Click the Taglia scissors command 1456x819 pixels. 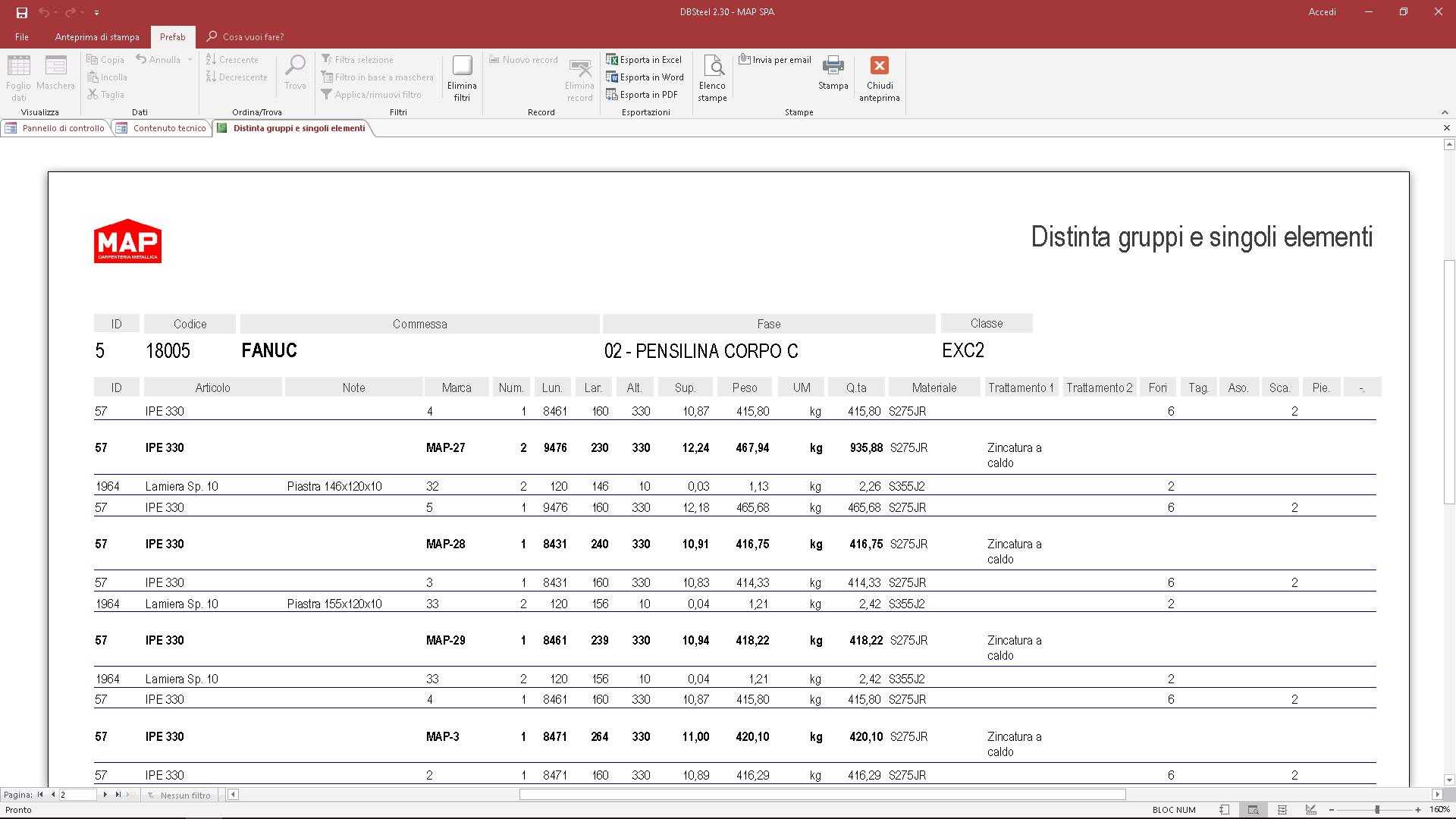[x=105, y=94]
